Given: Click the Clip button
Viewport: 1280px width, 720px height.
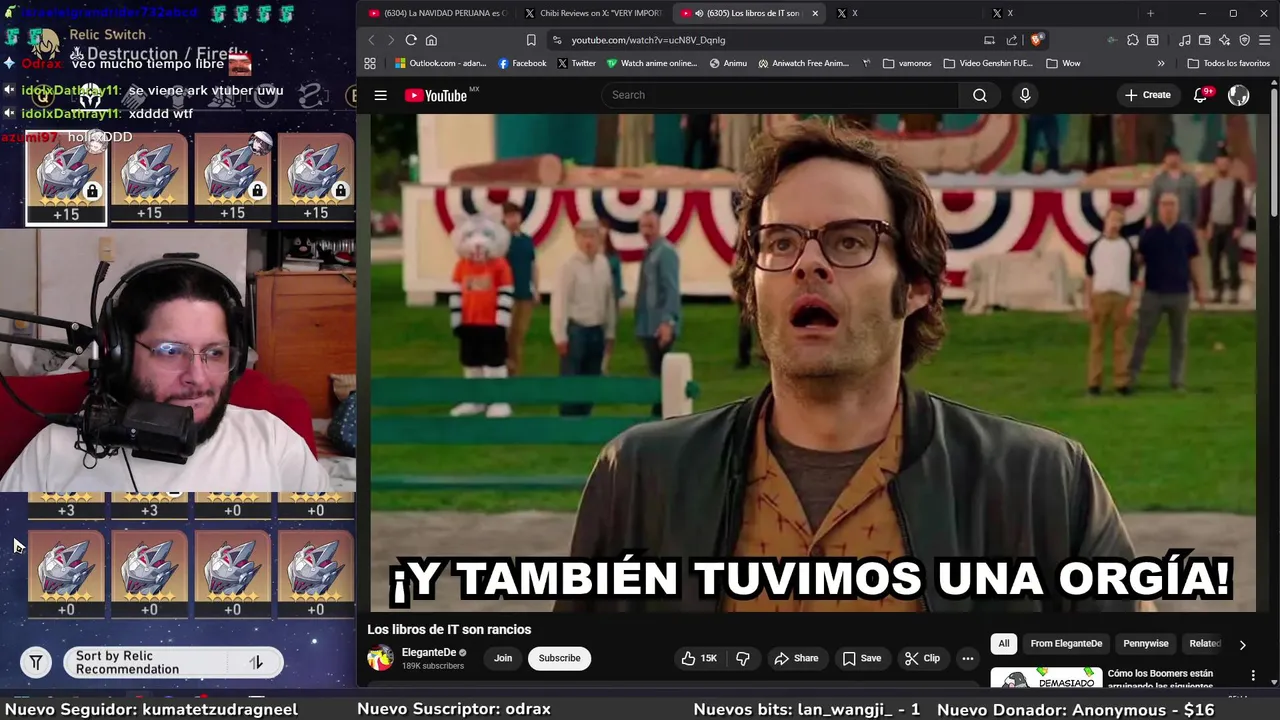Looking at the screenshot, I should click(x=922, y=658).
